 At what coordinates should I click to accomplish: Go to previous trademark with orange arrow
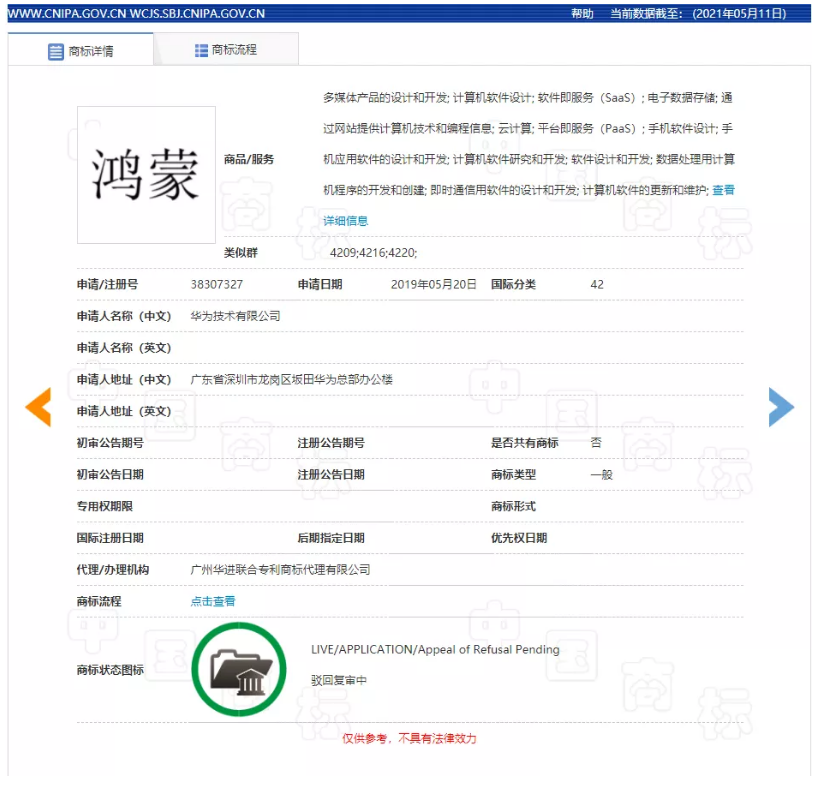pos(38,407)
